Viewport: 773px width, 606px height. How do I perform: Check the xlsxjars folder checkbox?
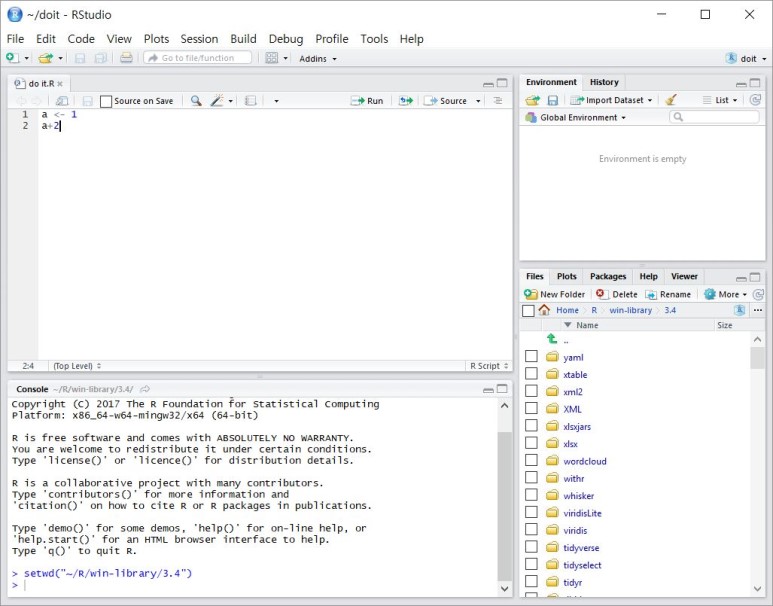click(531, 426)
